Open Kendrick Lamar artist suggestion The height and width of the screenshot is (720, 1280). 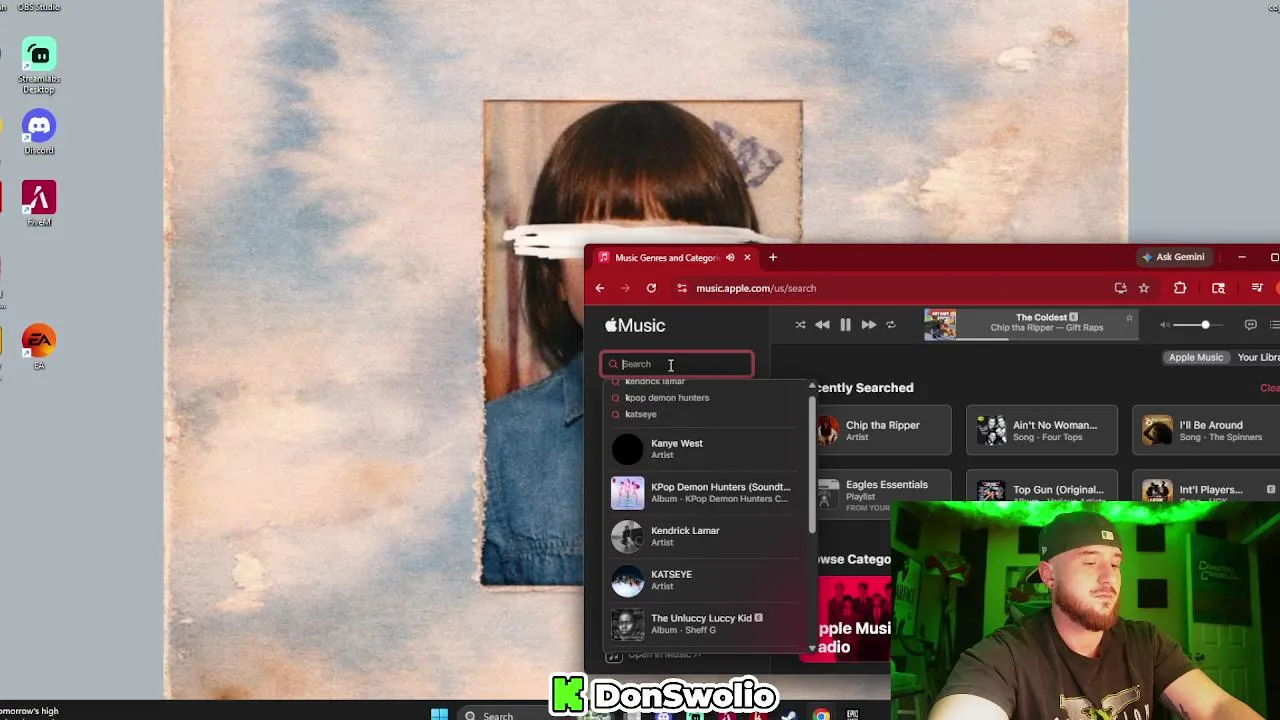click(x=705, y=537)
